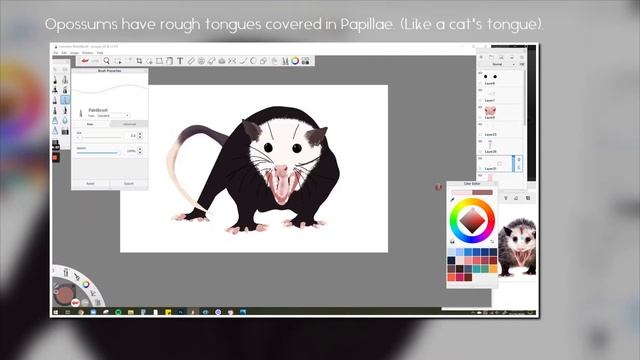
Task: Open the Window menu
Action: pyautogui.click(x=88, y=53)
